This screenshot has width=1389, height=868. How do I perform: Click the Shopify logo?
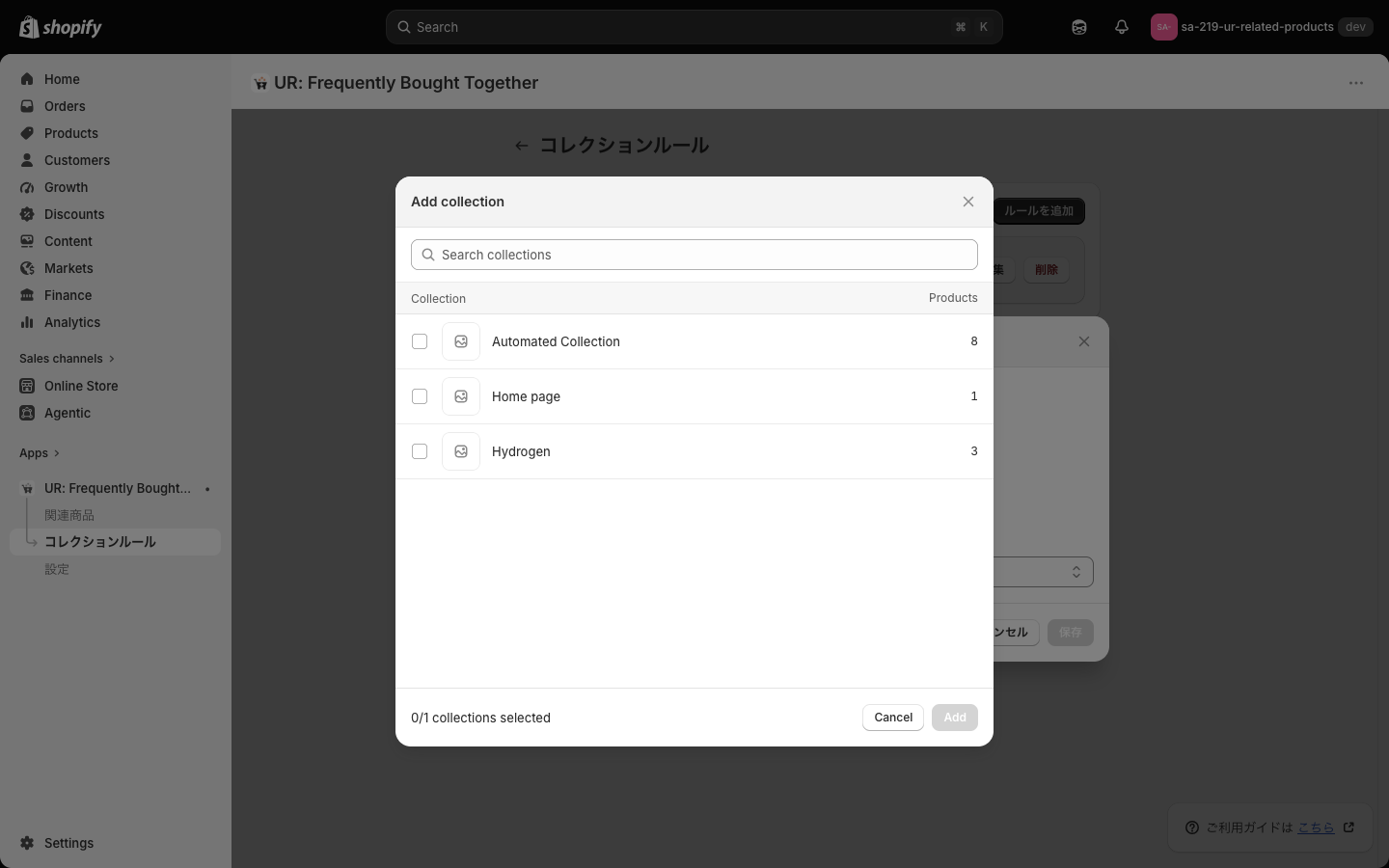61,27
